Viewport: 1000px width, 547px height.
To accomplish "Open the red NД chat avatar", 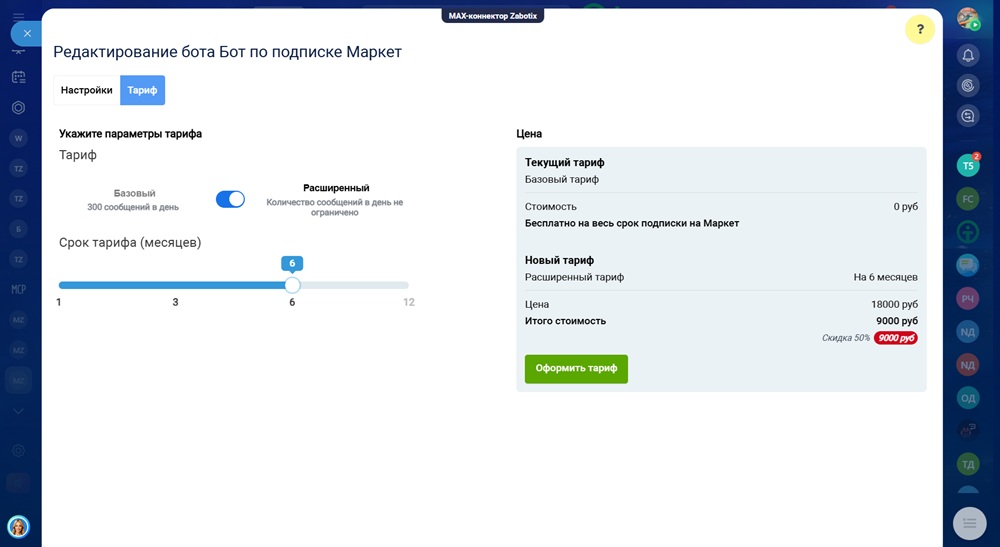I will pos(967,365).
